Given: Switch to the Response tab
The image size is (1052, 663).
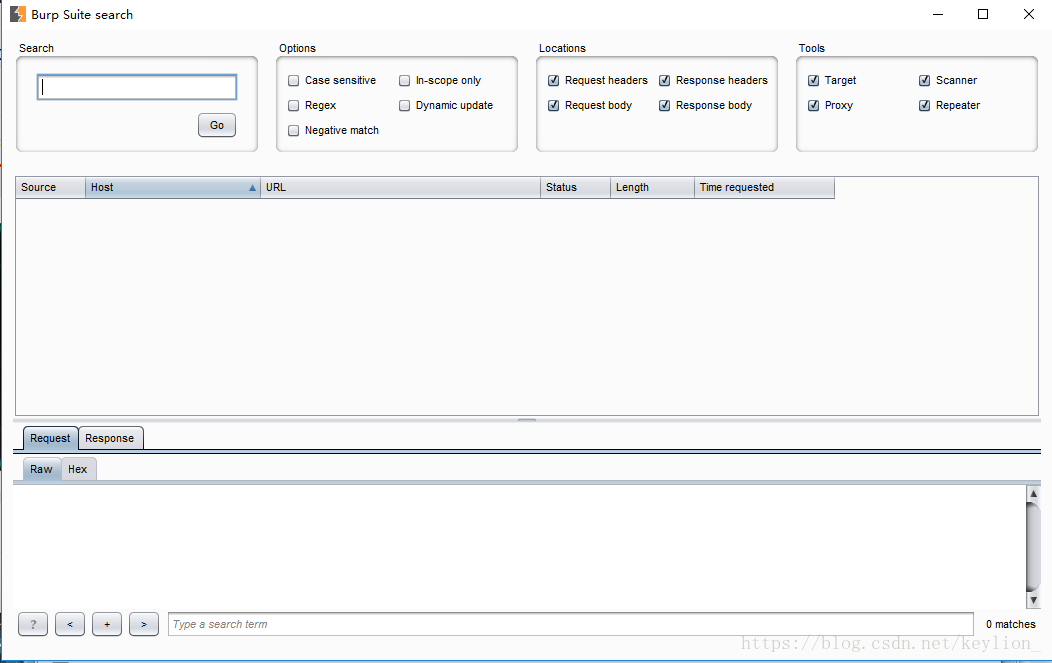Looking at the screenshot, I should pos(110,438).
